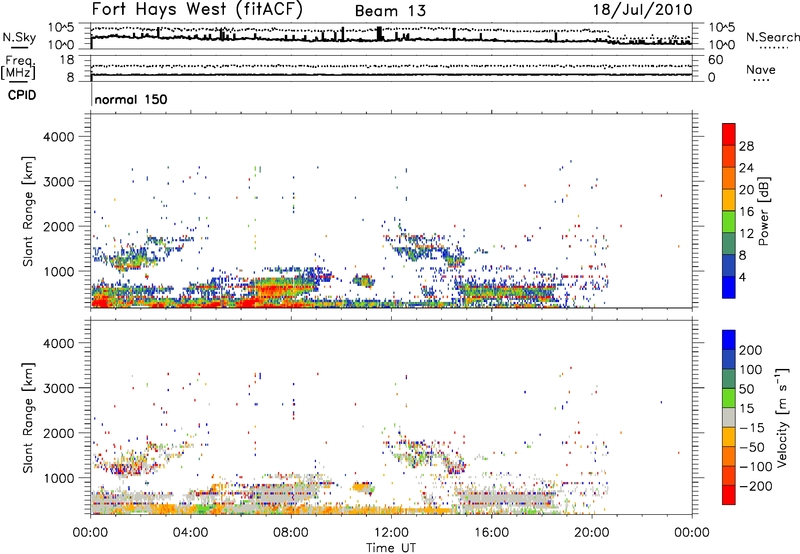This screenshot has width=800, height=554.
Task: Click the "12:00" time tick label
Action: tap(391, 533)
